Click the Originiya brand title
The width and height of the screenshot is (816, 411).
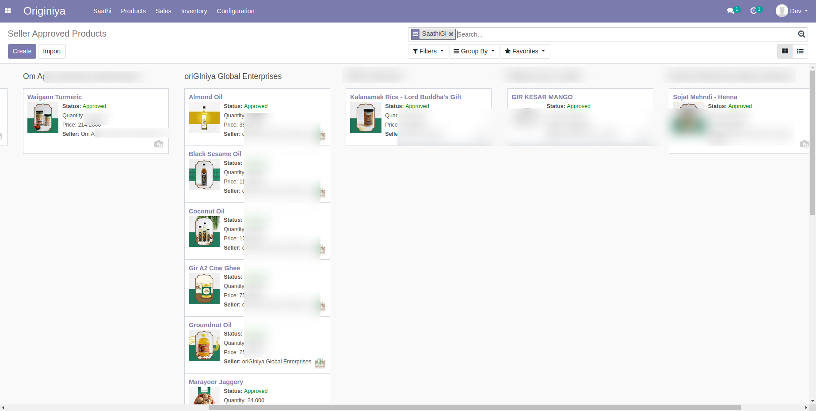coord(44,11)
